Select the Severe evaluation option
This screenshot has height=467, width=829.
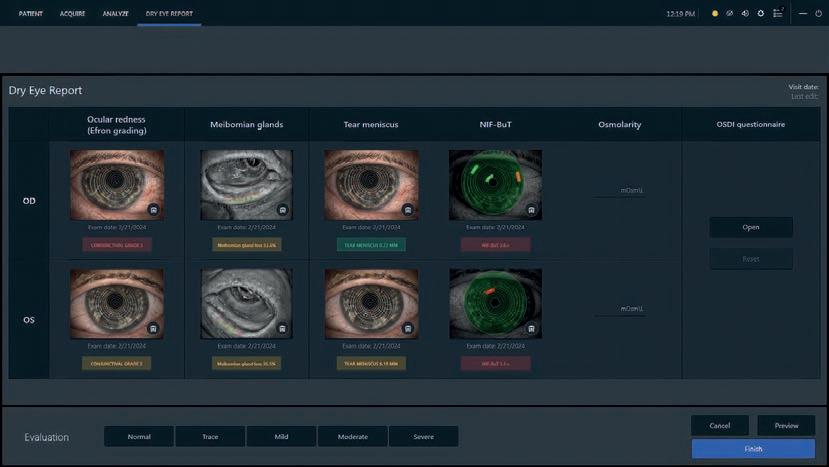[423, 436]
